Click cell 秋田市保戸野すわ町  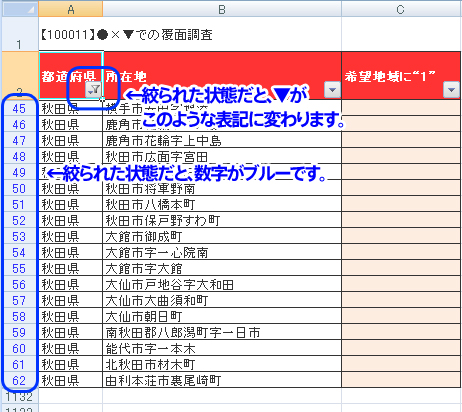(222, 220)
